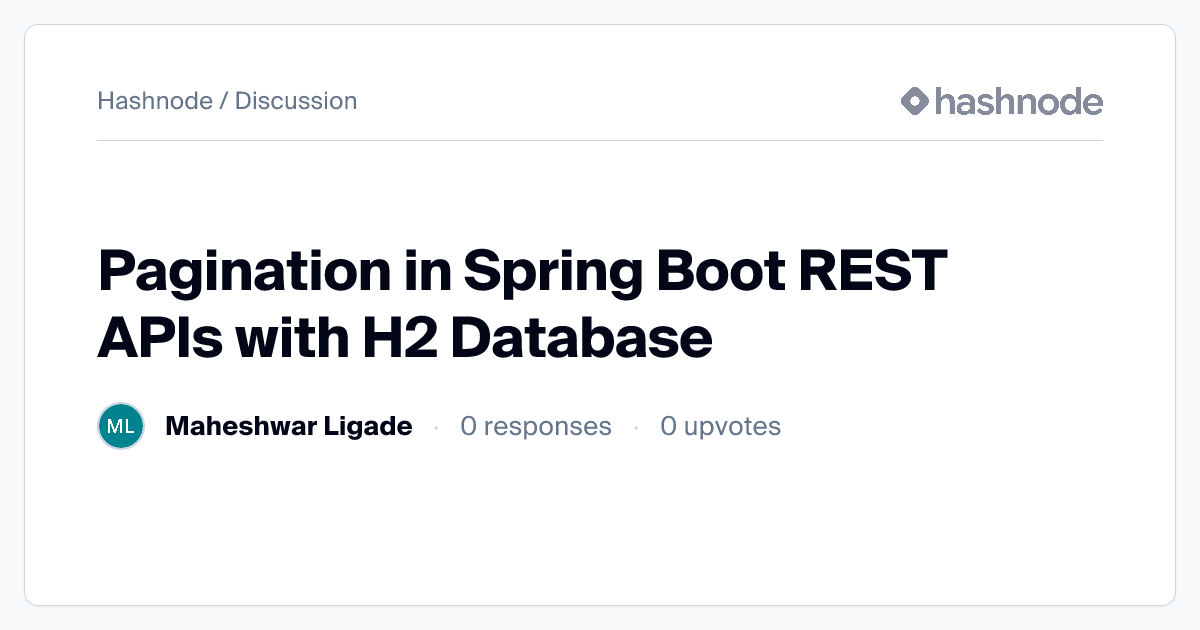Click dot separator before upvotes
The width and height of the screenshot is (1200, 630).
(x=636, y=428)
